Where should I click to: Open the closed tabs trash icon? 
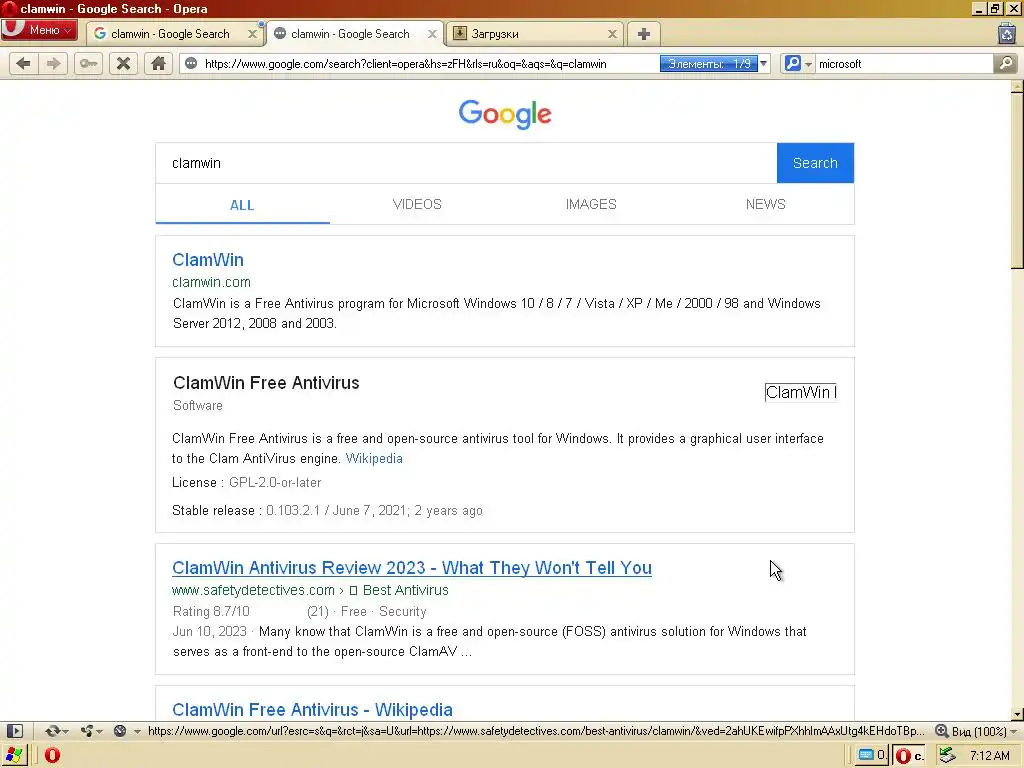pos(1006,33)
